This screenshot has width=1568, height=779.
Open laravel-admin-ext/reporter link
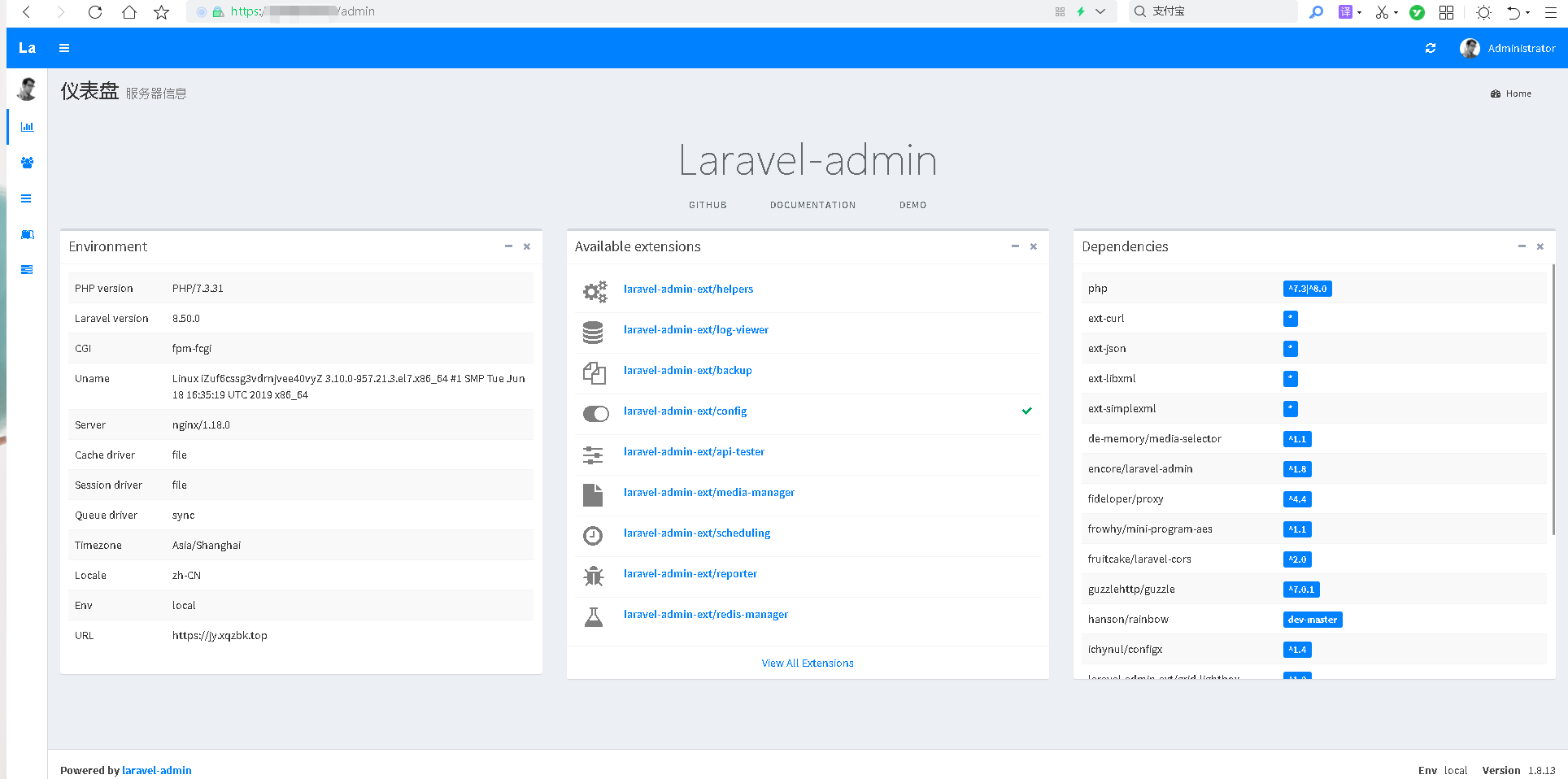690,573
